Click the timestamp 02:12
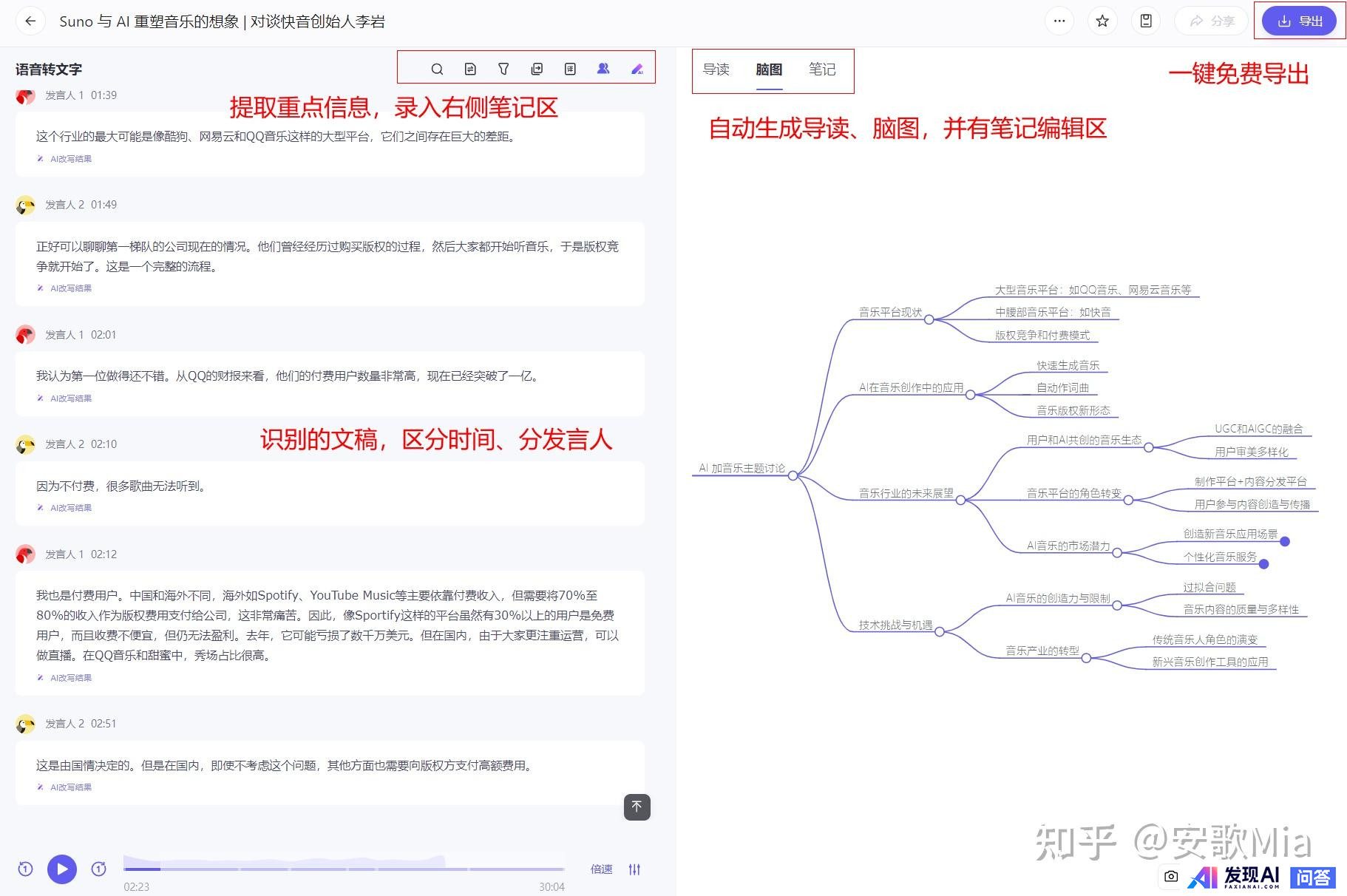 [x=104, y=554]
